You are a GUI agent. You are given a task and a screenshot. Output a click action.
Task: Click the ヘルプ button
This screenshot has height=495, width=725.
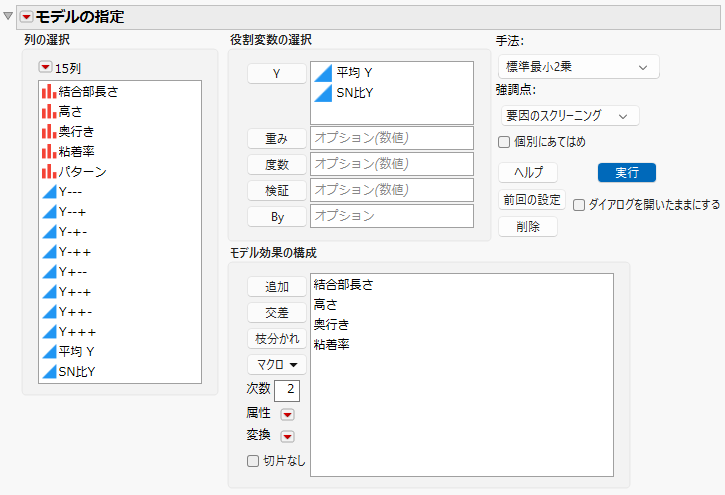tap(528, 173)
